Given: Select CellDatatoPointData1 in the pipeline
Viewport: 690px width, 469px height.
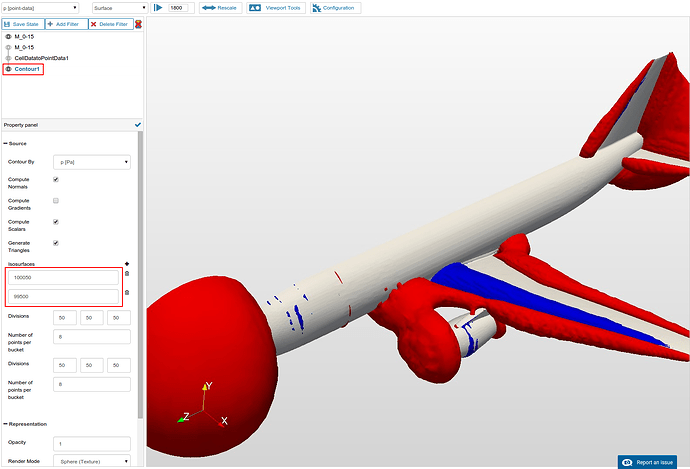Looking at the screenshot, I should coord(41,58).
